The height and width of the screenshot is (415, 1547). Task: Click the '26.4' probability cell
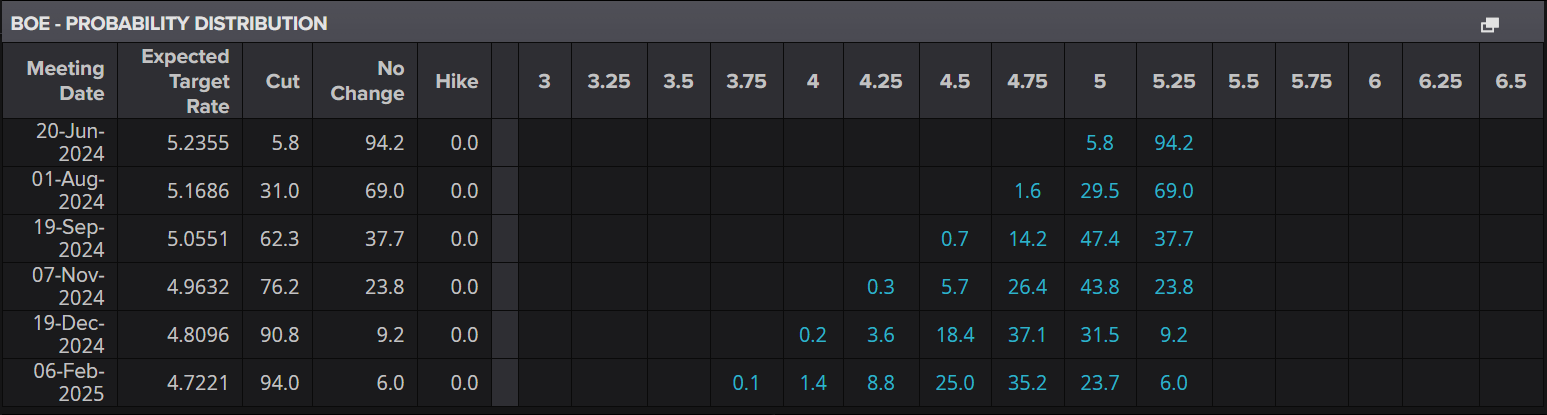[1027, 287]
